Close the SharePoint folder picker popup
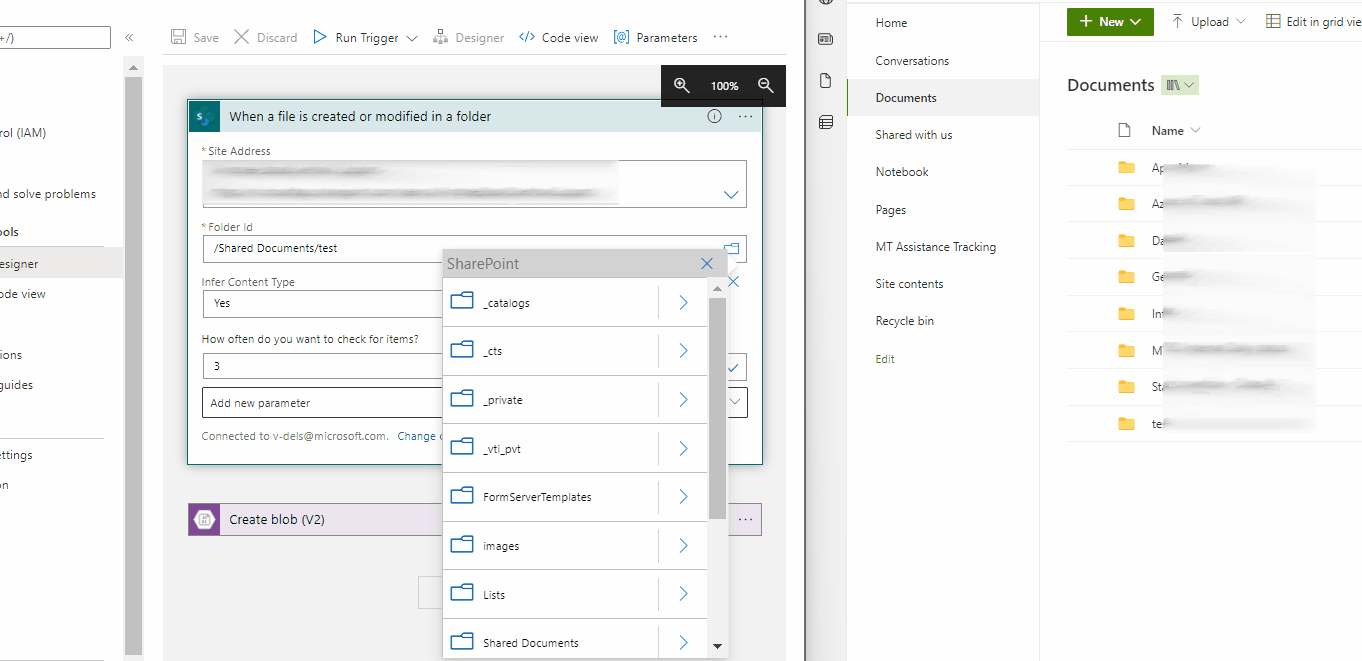 707,263
